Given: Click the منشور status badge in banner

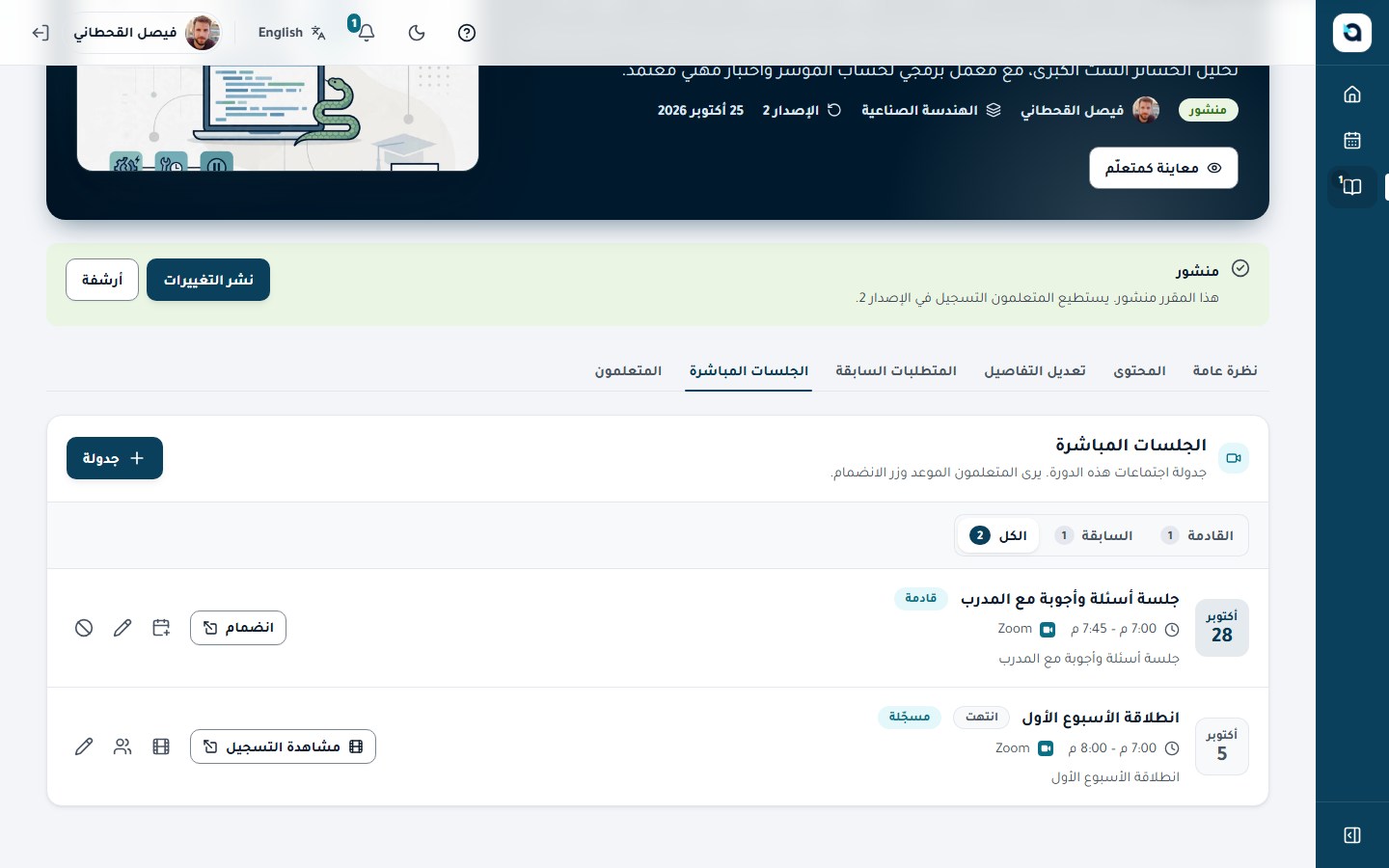Looking at the screenshot, I should (1208, 110).
